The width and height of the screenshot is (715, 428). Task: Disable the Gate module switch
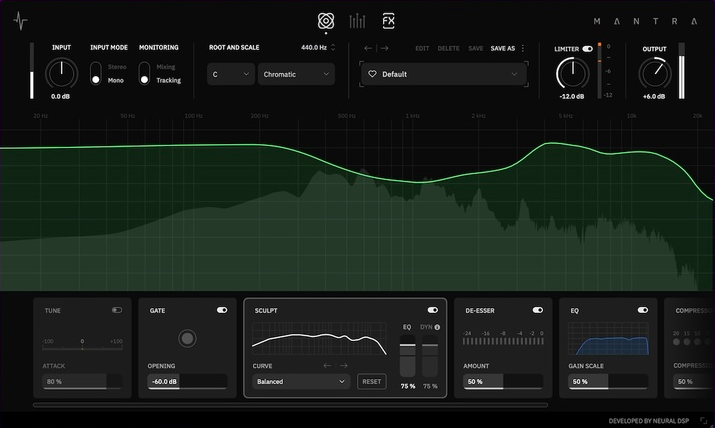(x=222, y=310)
